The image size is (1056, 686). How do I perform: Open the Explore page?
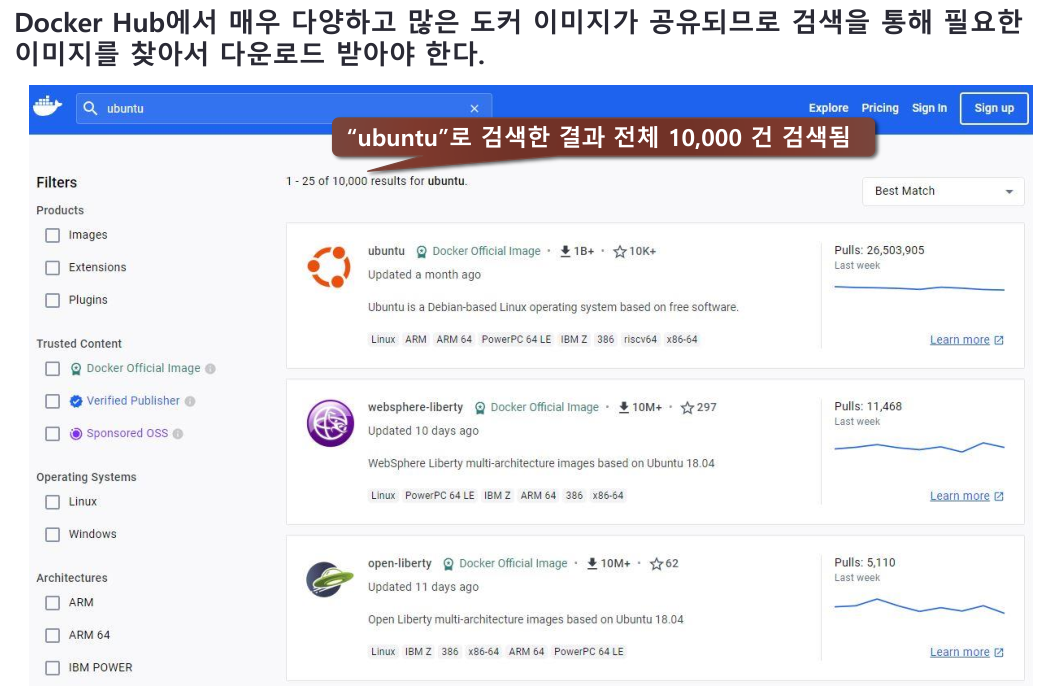click(828, 108)
